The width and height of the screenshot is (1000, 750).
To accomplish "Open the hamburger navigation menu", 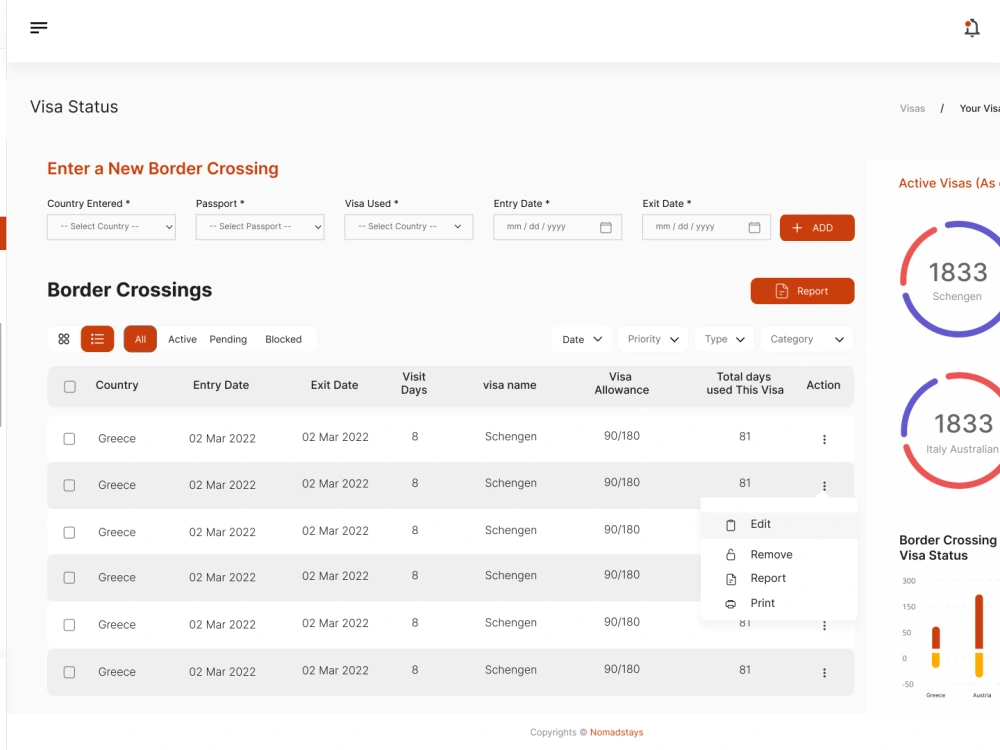I will pos(38,27).
